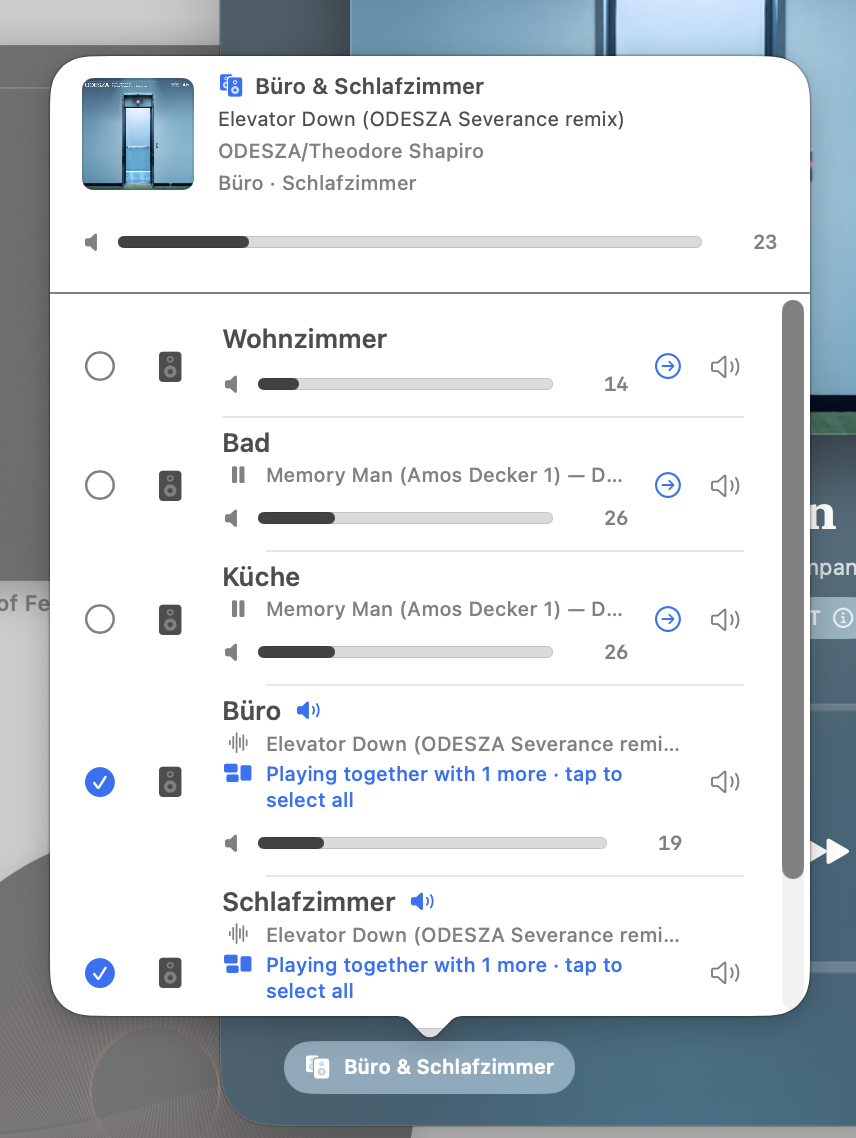Adjust the Büro volume slider

pyautogui.click(x=432, y=843)
